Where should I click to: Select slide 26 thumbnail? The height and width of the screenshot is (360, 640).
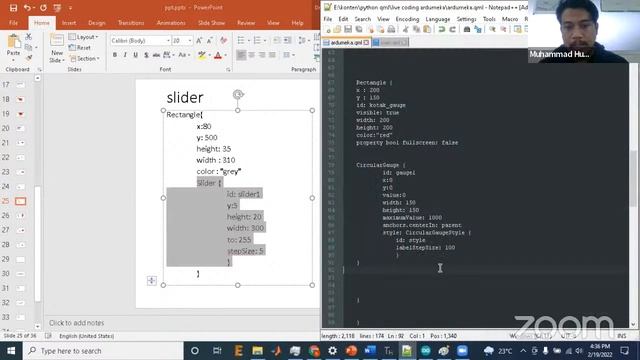click(20, 215)
